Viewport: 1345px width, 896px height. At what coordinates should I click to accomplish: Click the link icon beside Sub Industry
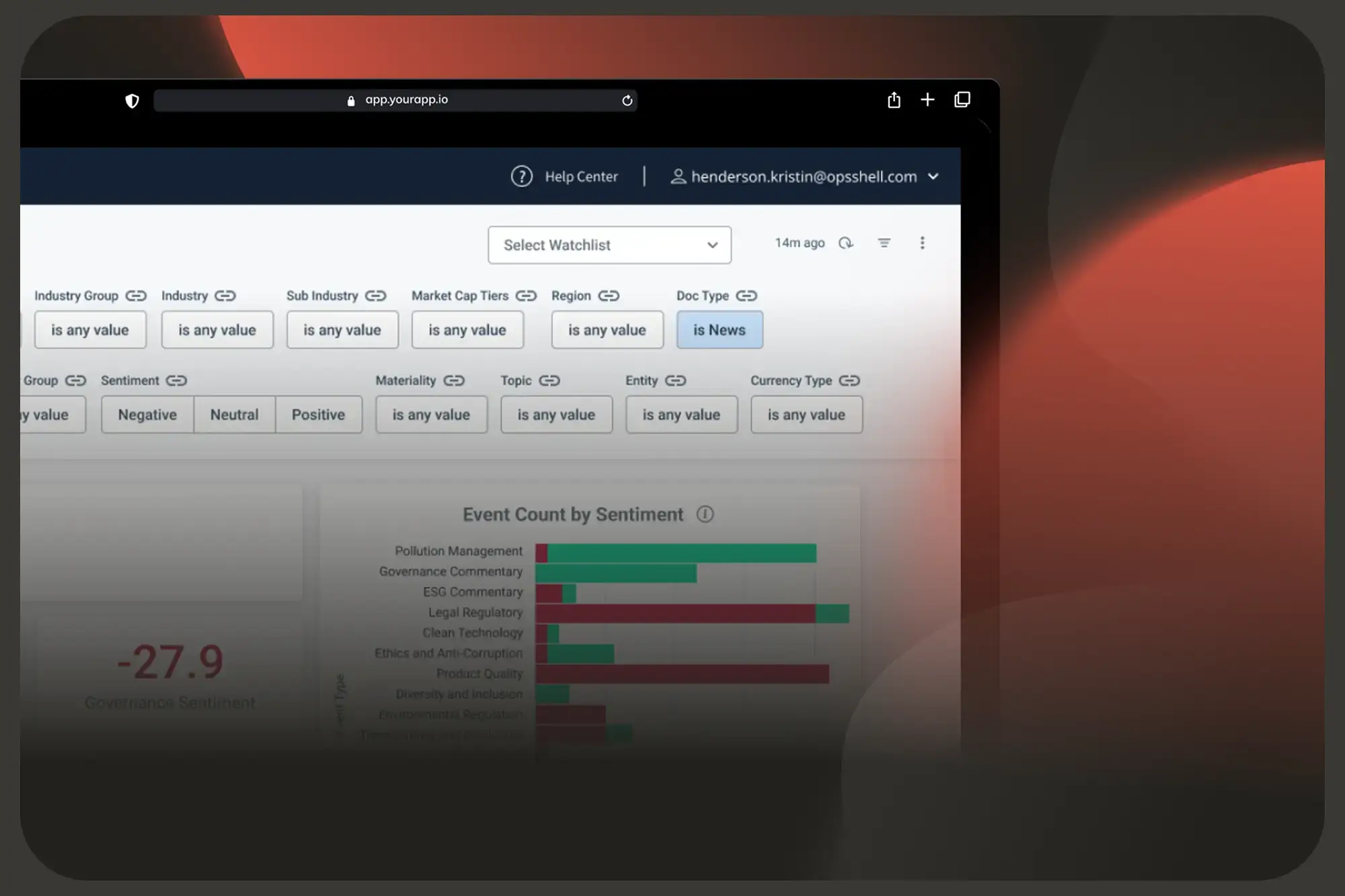376,296
